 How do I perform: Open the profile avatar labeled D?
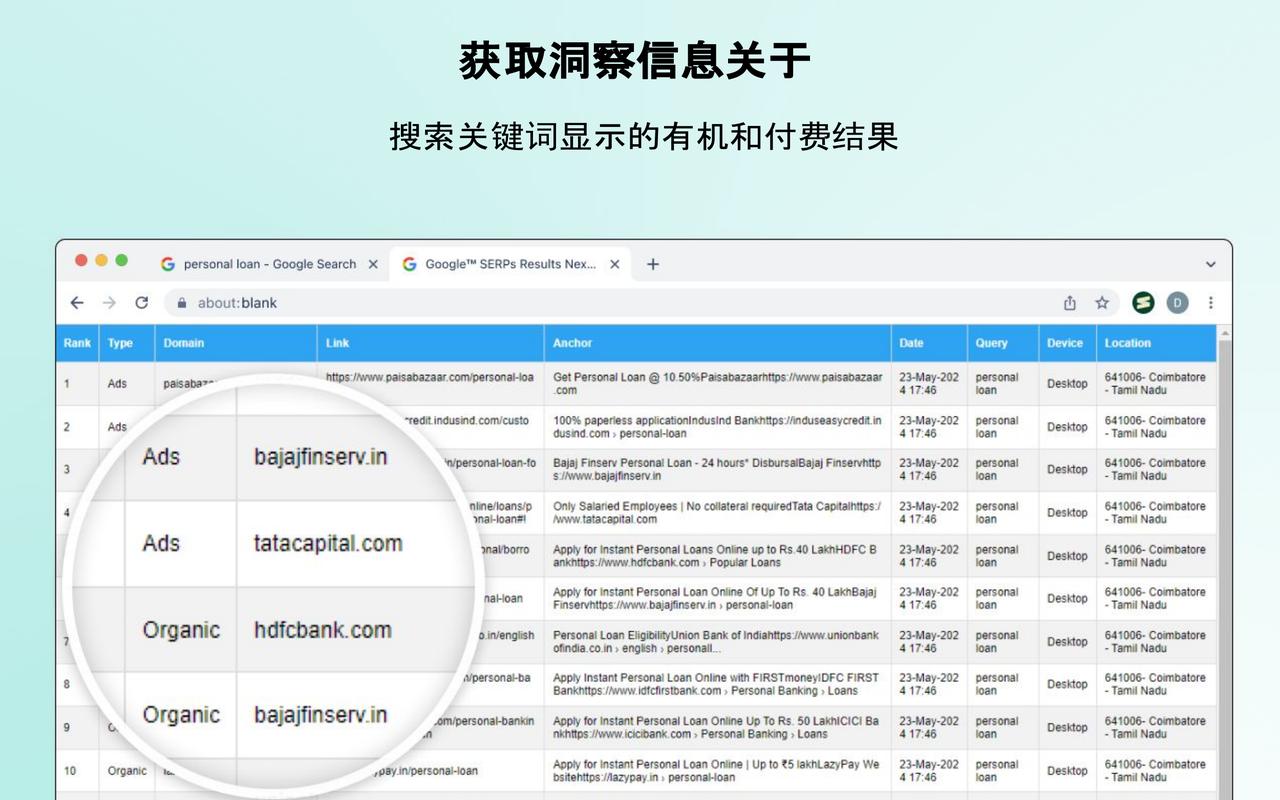click(x=1177, y=303)
